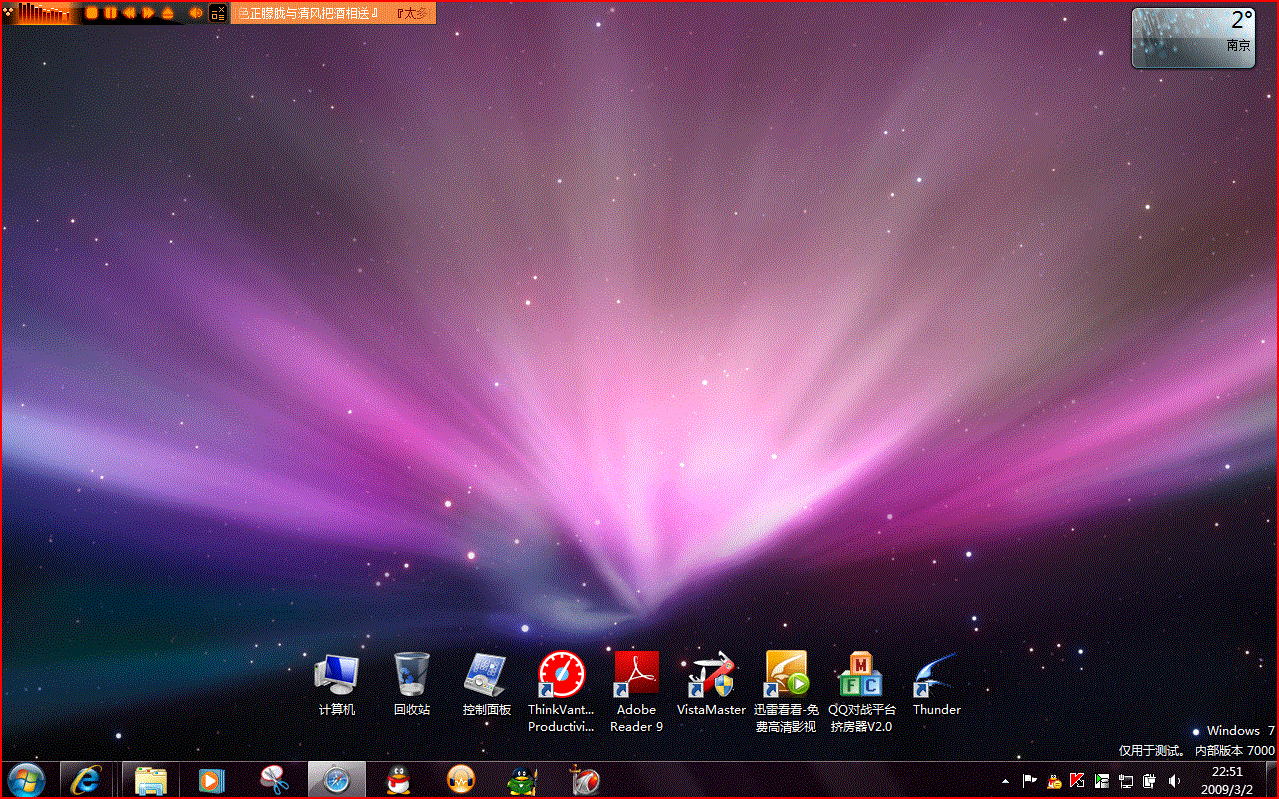Image resolution: width=1279 pixels, height=799 pixels.
Task: Select the 计算机 computer desktop icon
Action: point(336,675)
